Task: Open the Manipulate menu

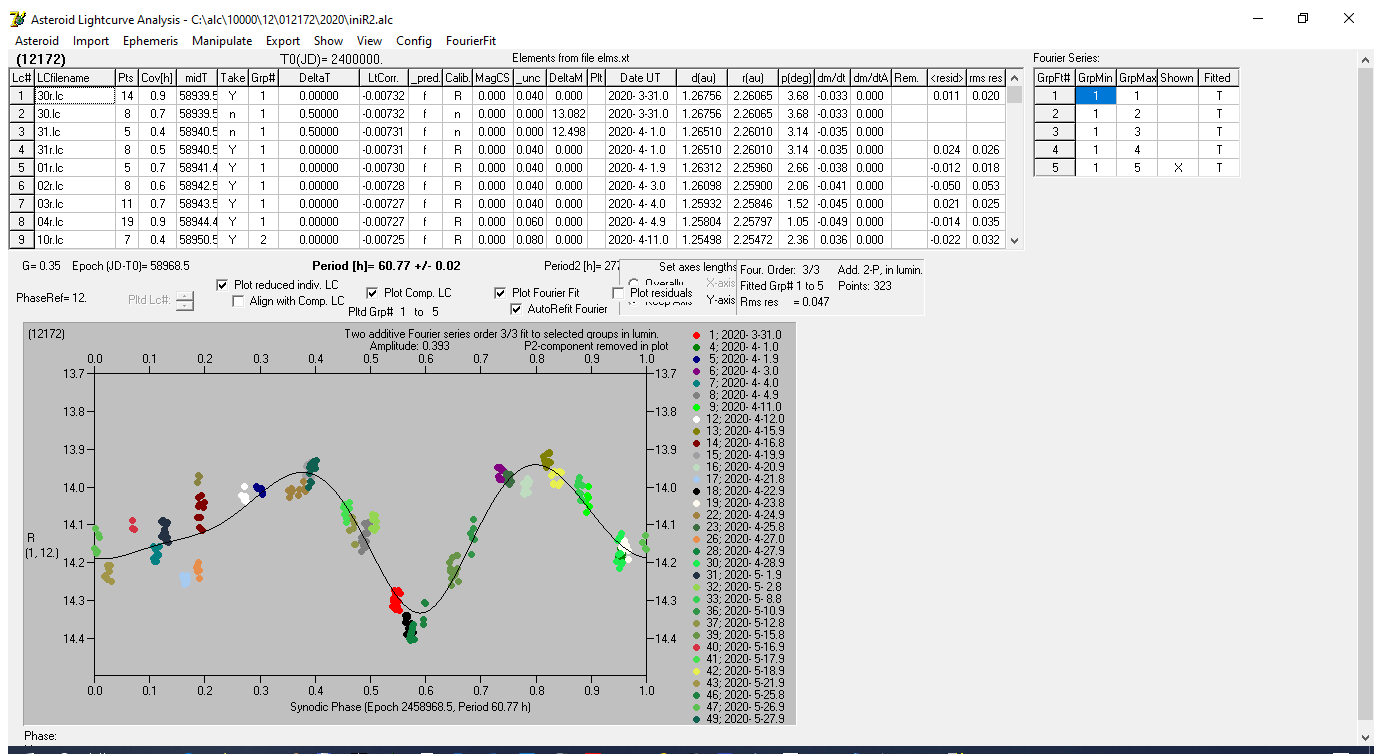Action: tap(222, 41)
